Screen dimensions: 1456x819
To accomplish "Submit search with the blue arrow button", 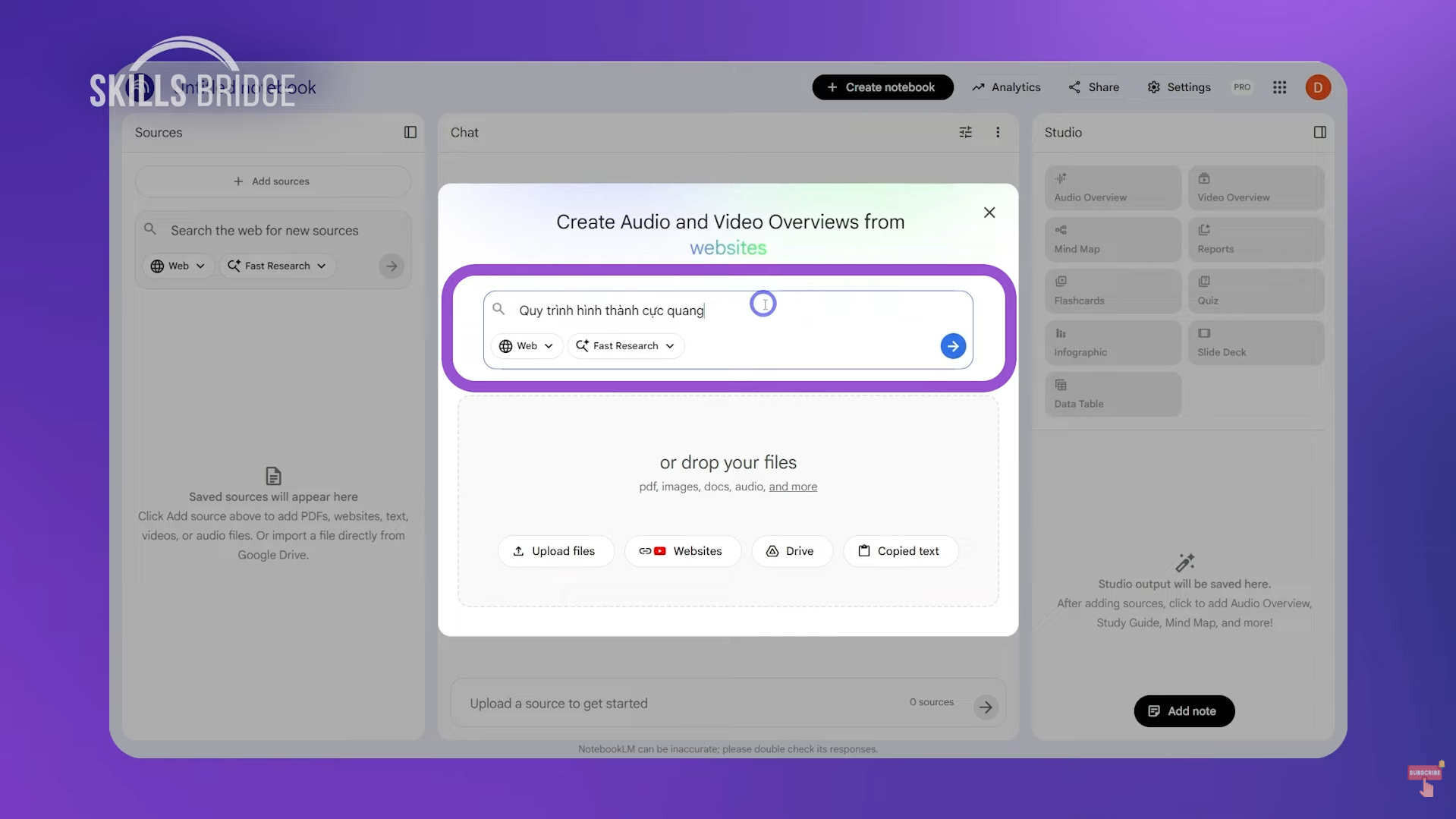I will [953, 346].
